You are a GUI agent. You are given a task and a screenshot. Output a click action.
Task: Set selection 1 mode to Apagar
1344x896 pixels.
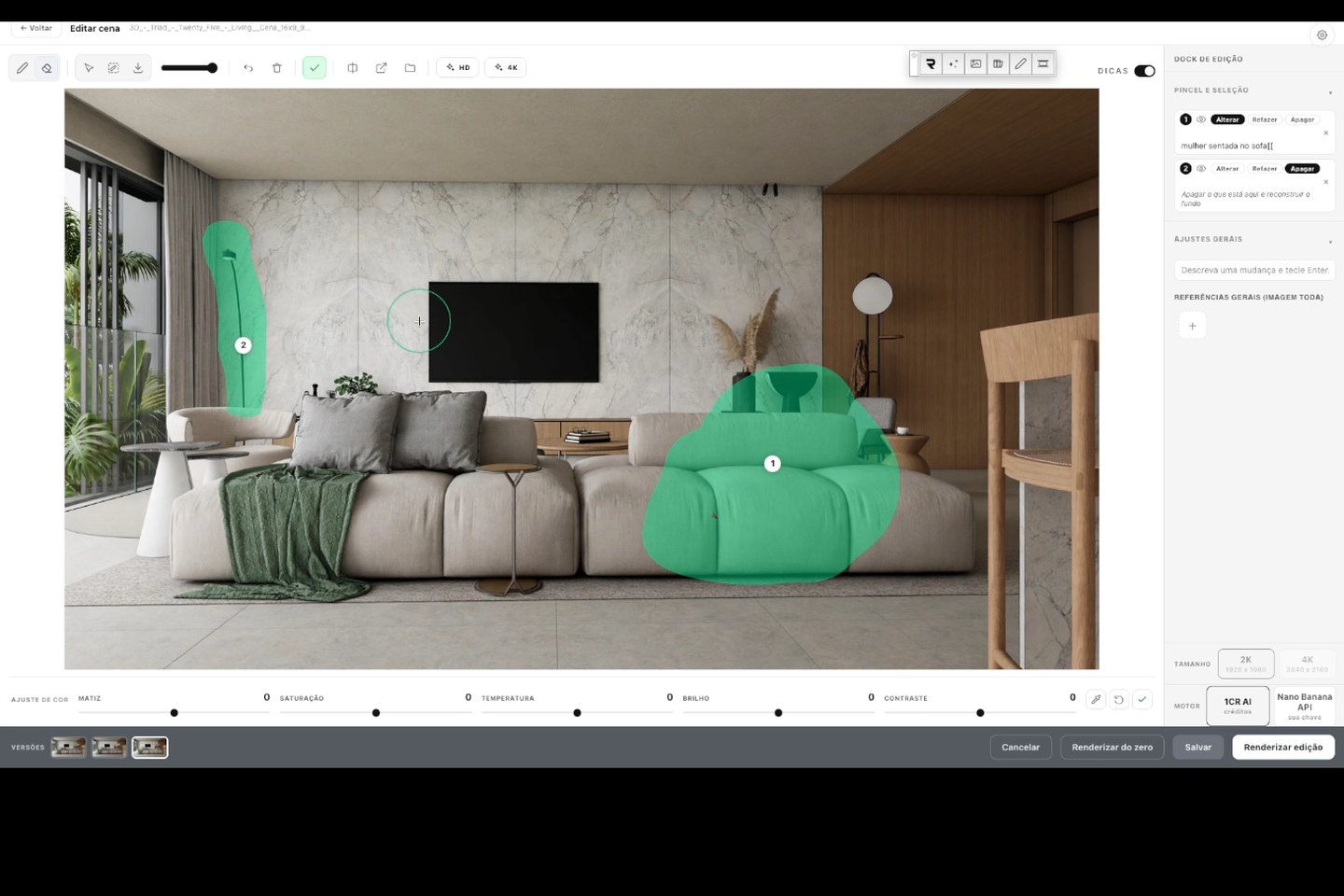(x=1303, y=119)
